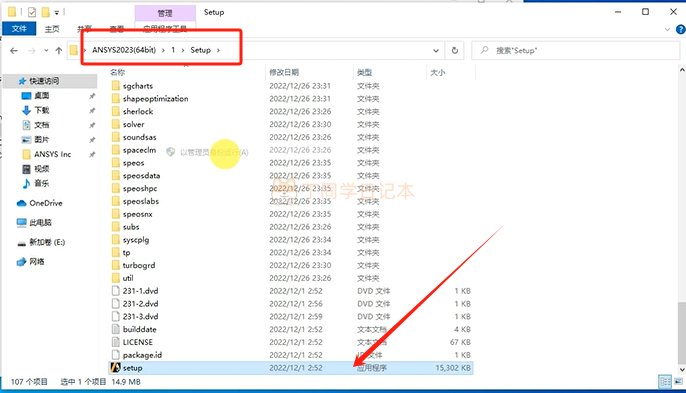Open 视频 in navigation pane
The width and height of the screenshot is (686, 393).
click(42, 169)
